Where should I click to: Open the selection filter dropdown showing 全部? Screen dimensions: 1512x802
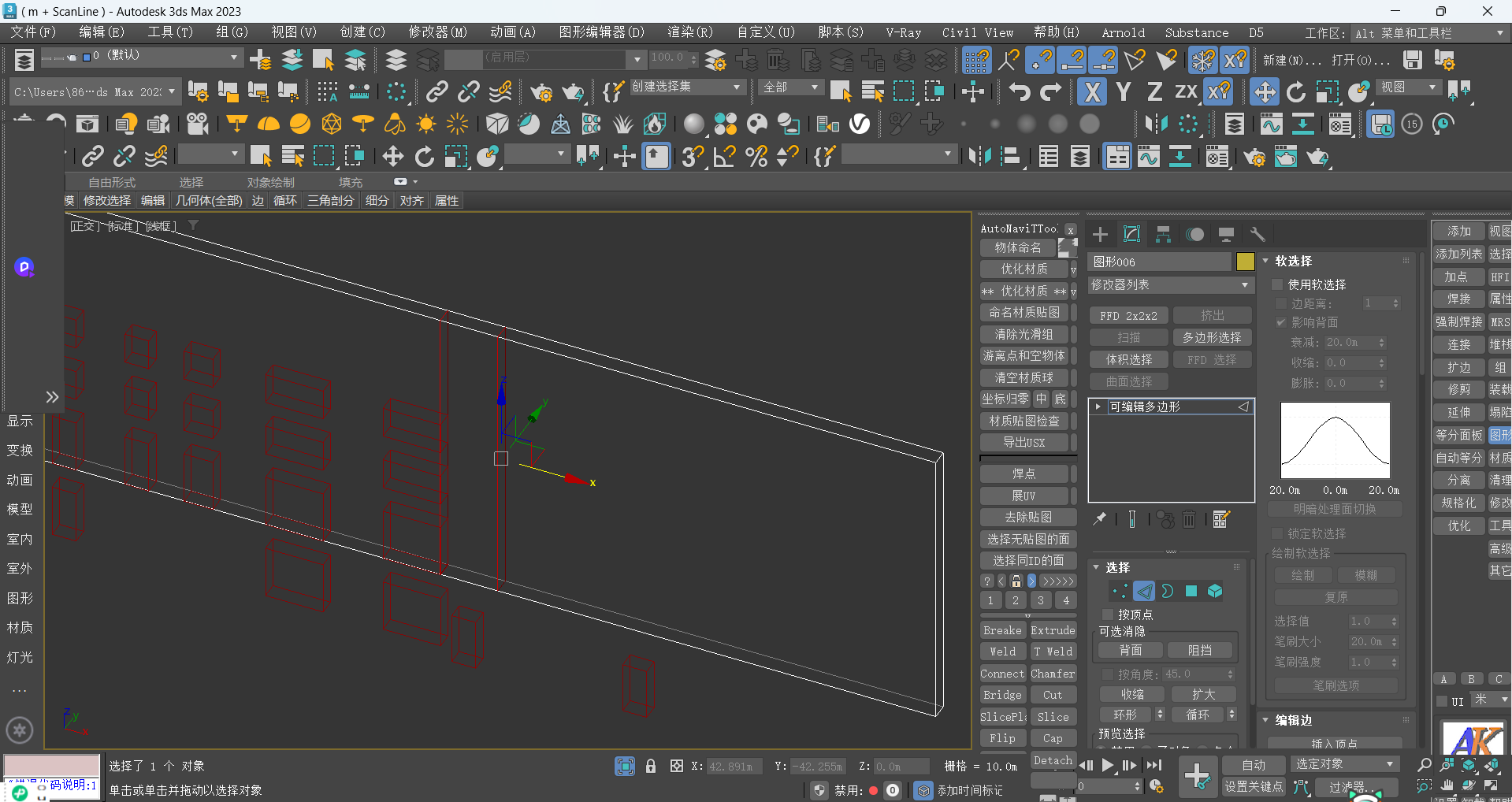pos(792,87)
